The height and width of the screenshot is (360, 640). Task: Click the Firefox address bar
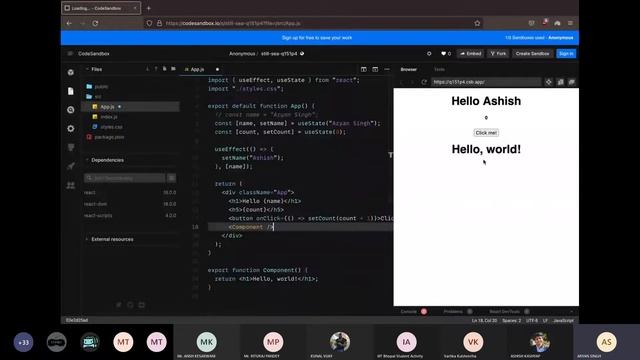(x=312, y=23)
